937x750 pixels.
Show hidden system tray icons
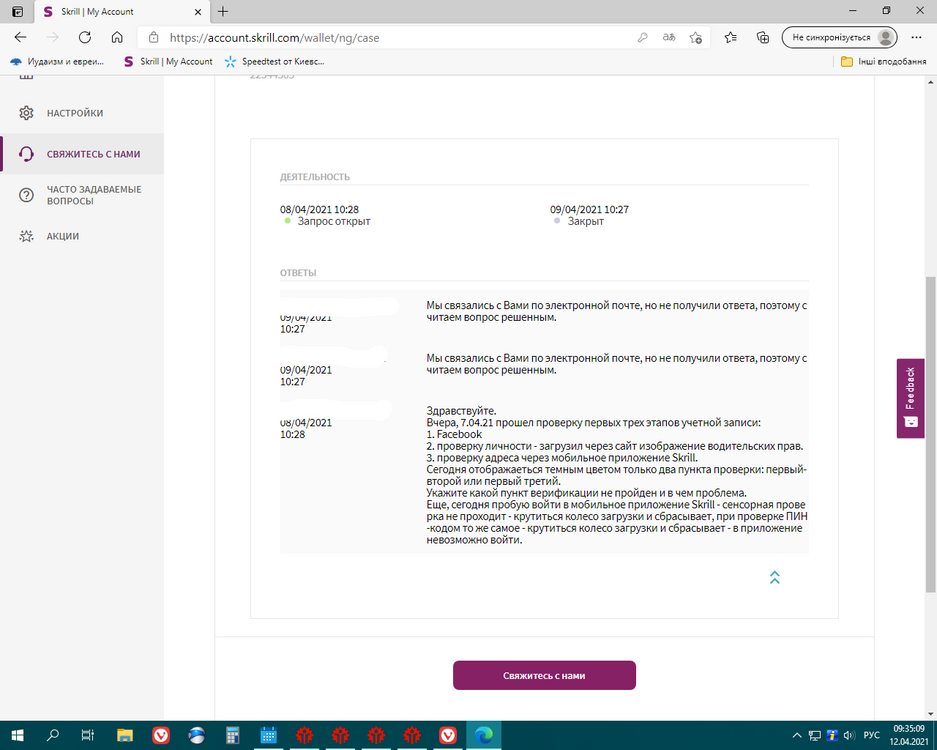click(797, 735)
